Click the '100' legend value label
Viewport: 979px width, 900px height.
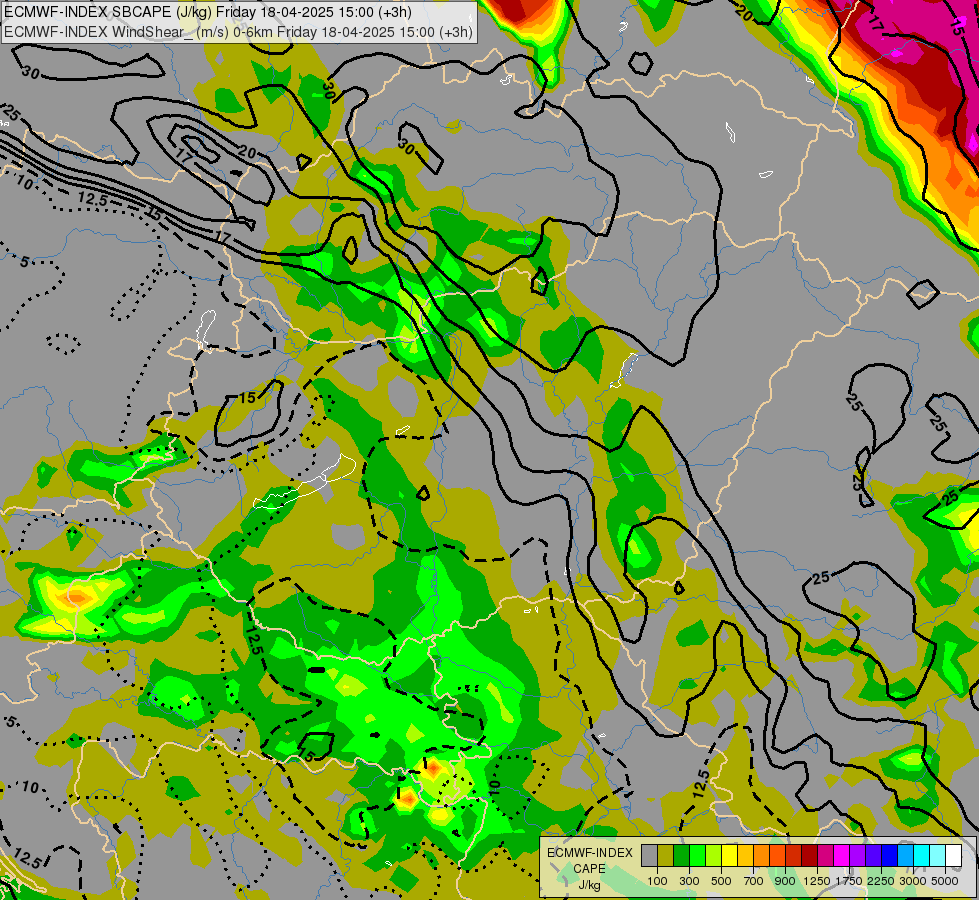pos(657,881)
